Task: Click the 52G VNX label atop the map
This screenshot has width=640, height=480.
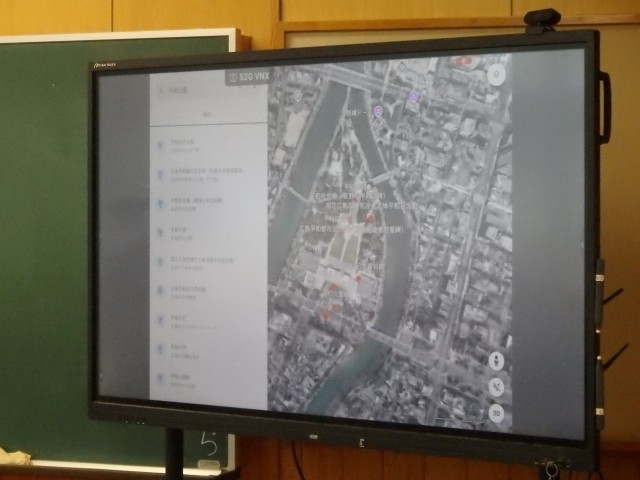Action: [247, 76]
